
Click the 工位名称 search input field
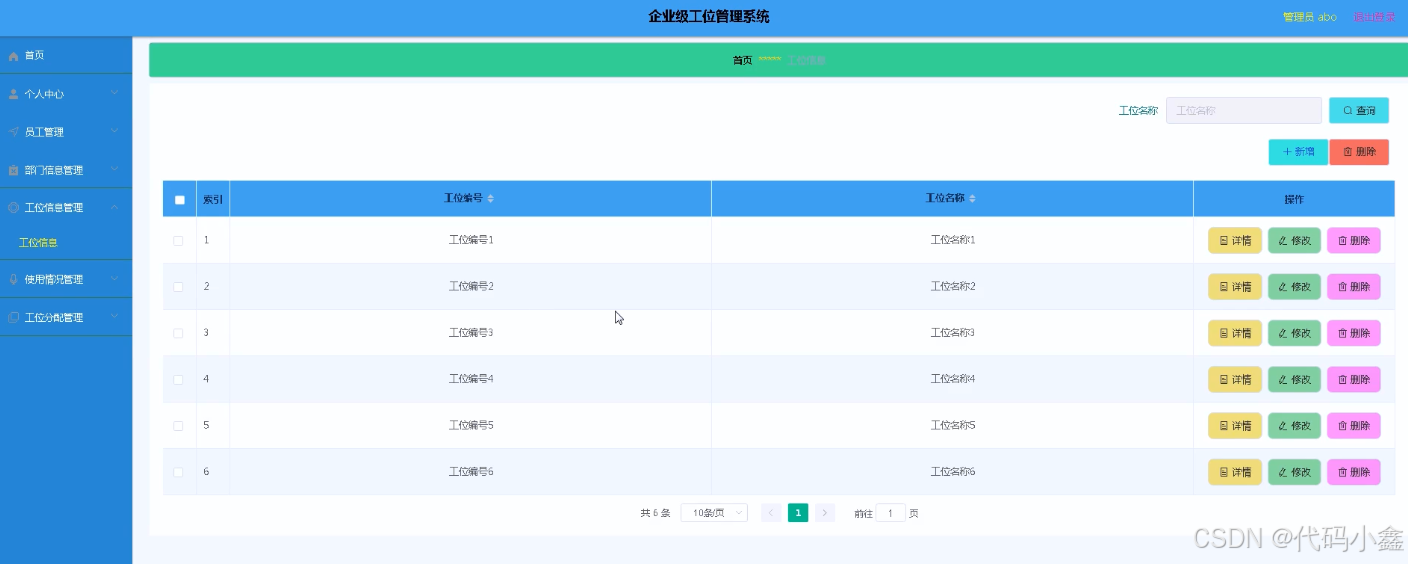pos(1244,110)
